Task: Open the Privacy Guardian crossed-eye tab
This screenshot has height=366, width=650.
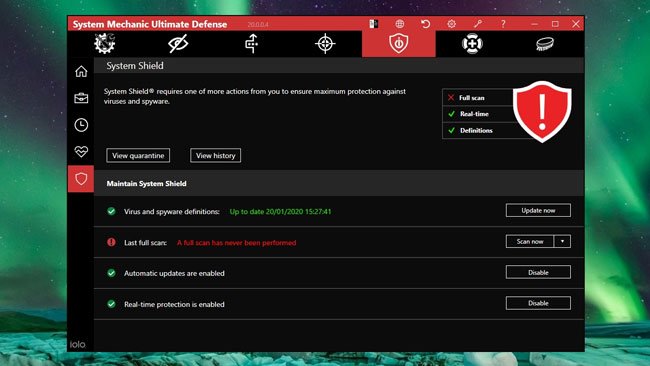Action: (178, 44)
